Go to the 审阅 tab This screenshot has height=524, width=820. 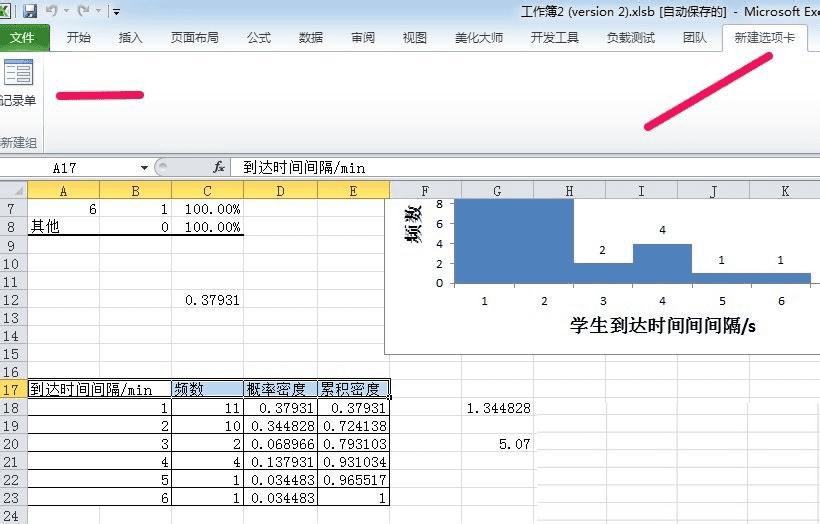click(362, 38)
